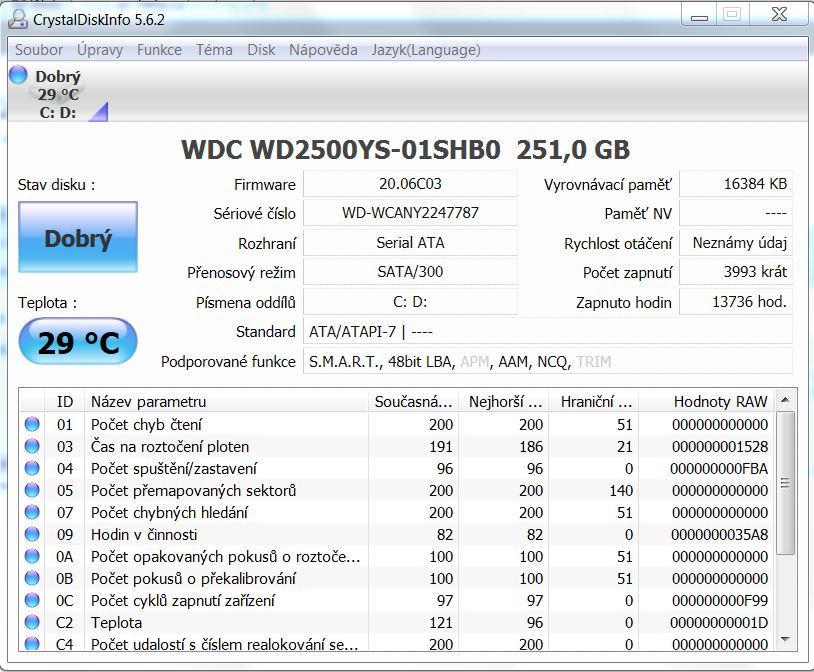Screen dimensions: 814x672
Task: Click RAW value 000000001528
Action: [x=720, y=447]
